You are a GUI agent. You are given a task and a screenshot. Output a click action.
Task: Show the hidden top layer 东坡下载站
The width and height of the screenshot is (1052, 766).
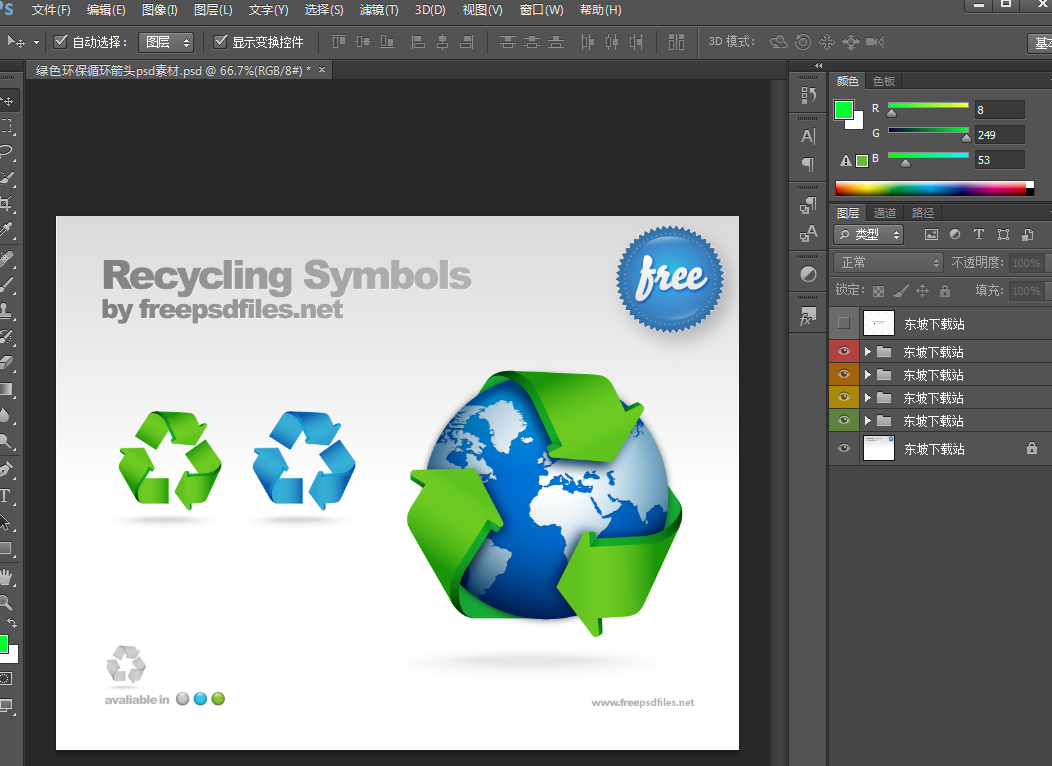coord(843,323)
